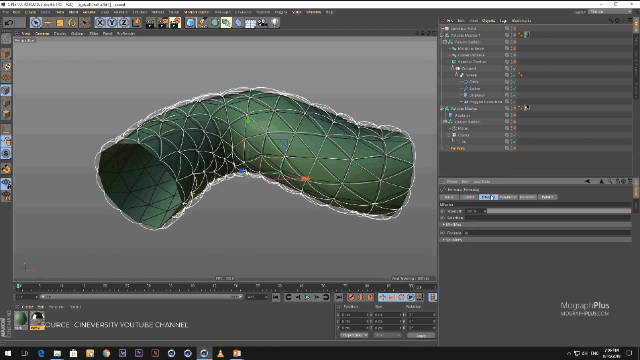Toggle the X axis lock
Image resolution: width=640 pixels, height=360 pixels.
tap(100, 23)
